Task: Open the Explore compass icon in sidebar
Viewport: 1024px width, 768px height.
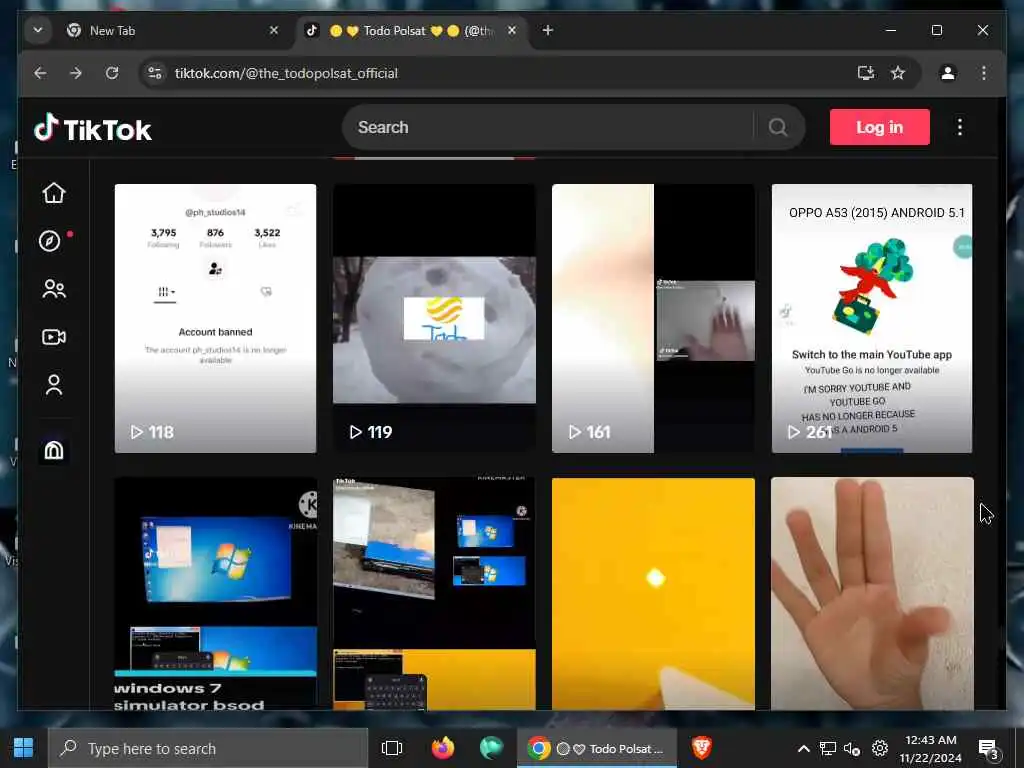Action: pyautogui.click(x=50, y=241)
